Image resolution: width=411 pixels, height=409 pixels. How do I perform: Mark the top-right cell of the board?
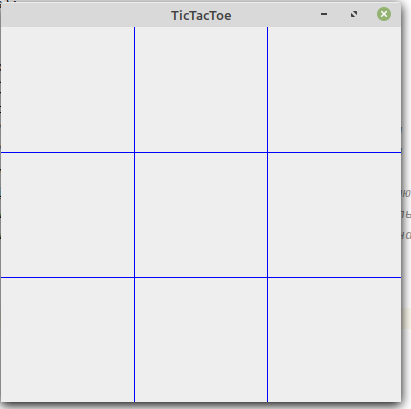coord(335,89)
